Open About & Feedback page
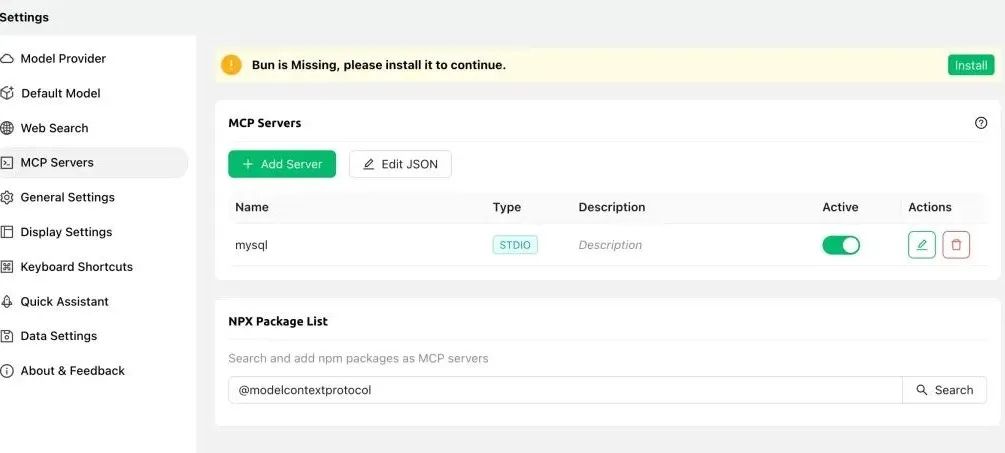 pyautogui.click(x=72, y=371)
